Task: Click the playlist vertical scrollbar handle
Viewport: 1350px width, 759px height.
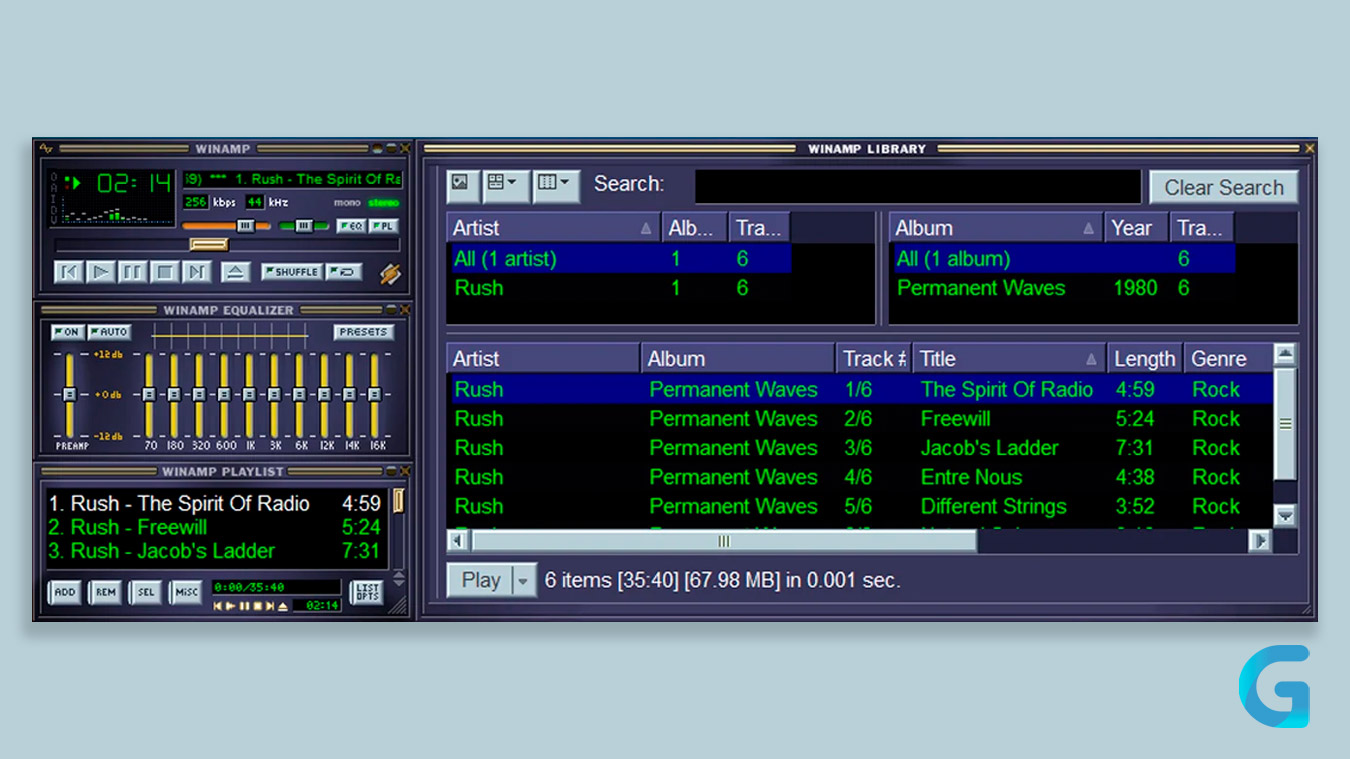Action: tap(398, 500)
